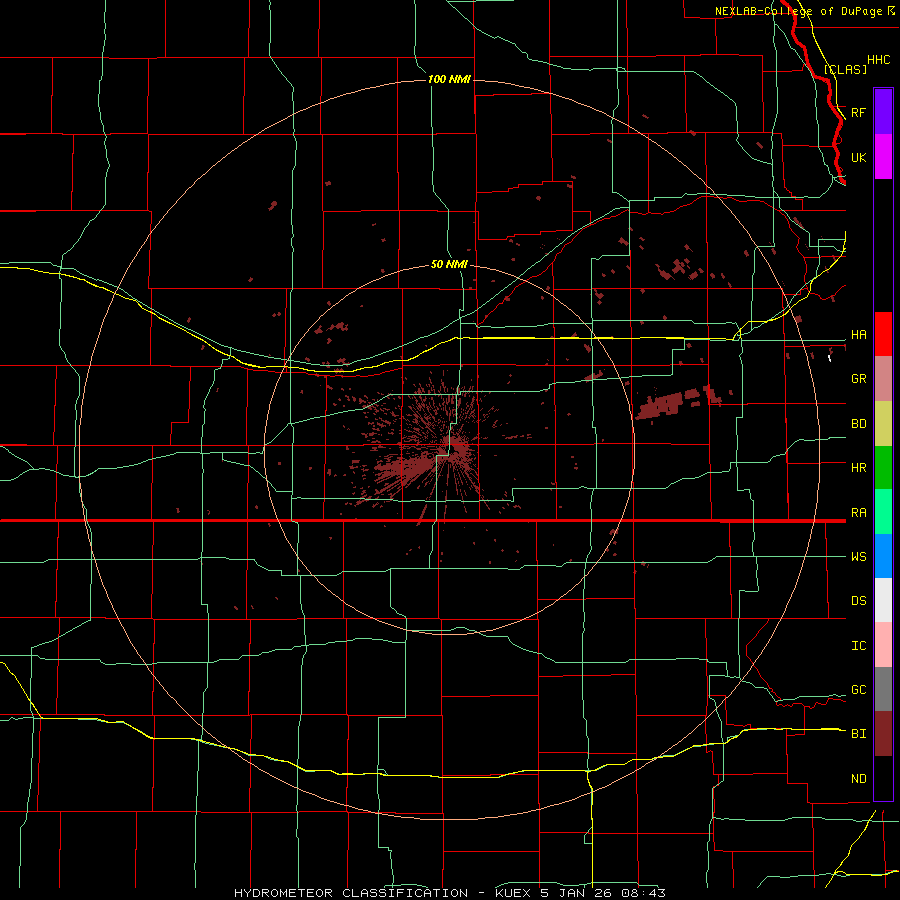Click the HR green color swatch
The width and height of the screenshot is (900, 900).
tap(883, 468)
